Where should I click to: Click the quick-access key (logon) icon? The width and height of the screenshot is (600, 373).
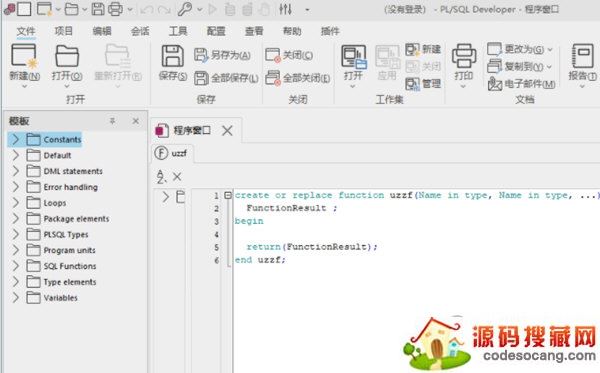pyautogui.click(x=185, y=9)
